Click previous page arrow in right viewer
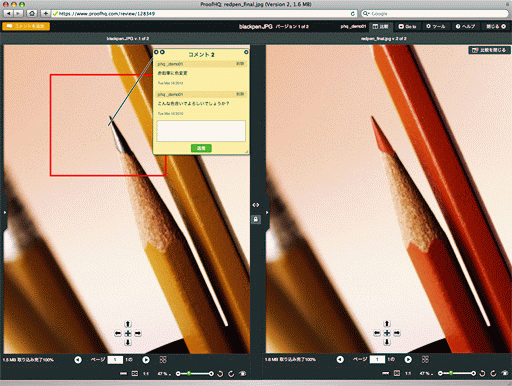The height and width of the screenshot is (386, 512). 340,360
